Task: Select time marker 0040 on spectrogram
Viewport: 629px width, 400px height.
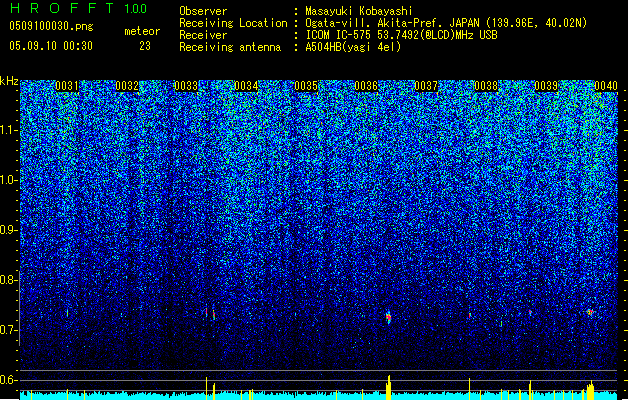Action: click(x=606, y=86)
